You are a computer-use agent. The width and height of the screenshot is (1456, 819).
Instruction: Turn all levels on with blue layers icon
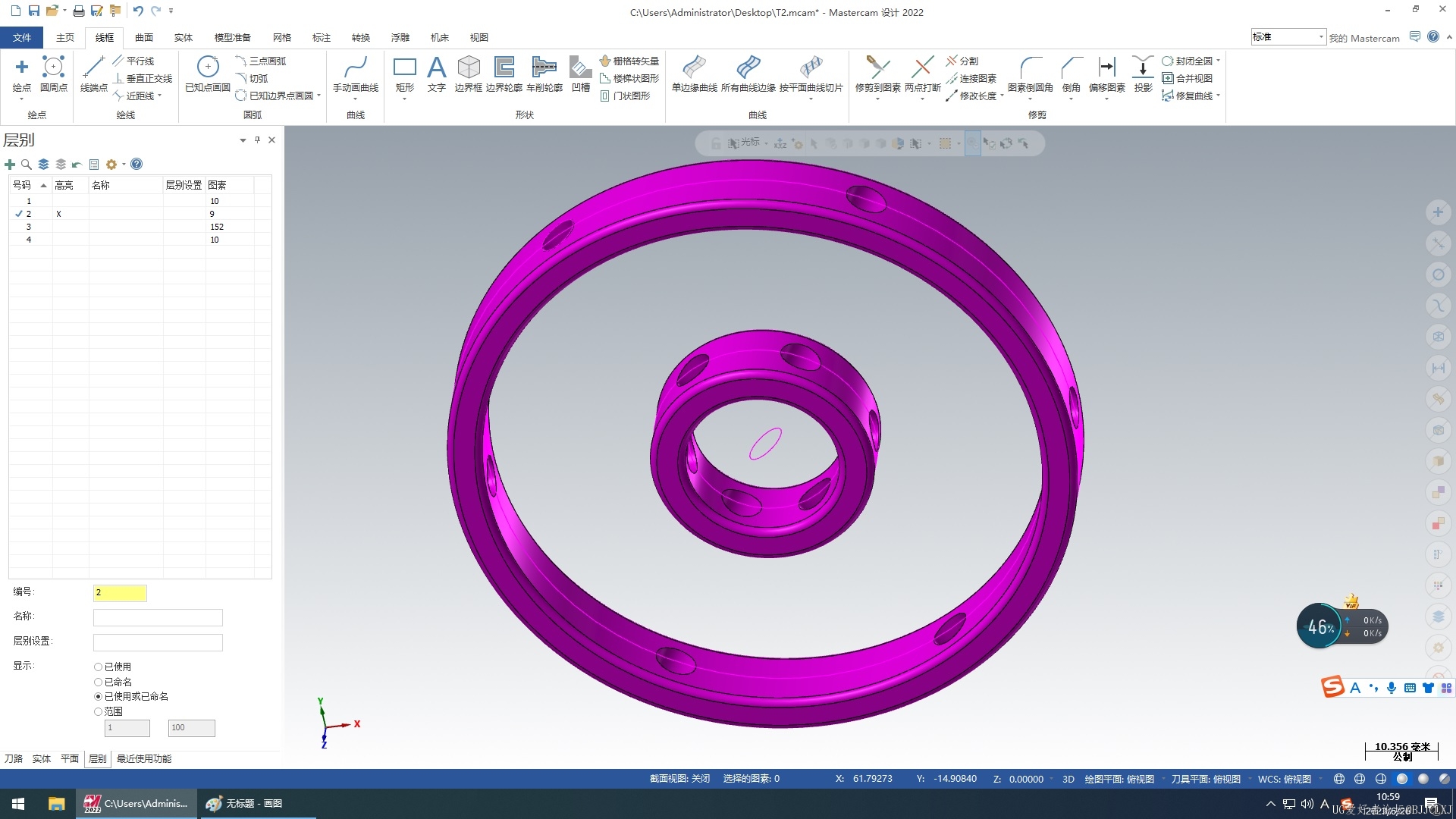pyautogui.click(x=43, y=165)
